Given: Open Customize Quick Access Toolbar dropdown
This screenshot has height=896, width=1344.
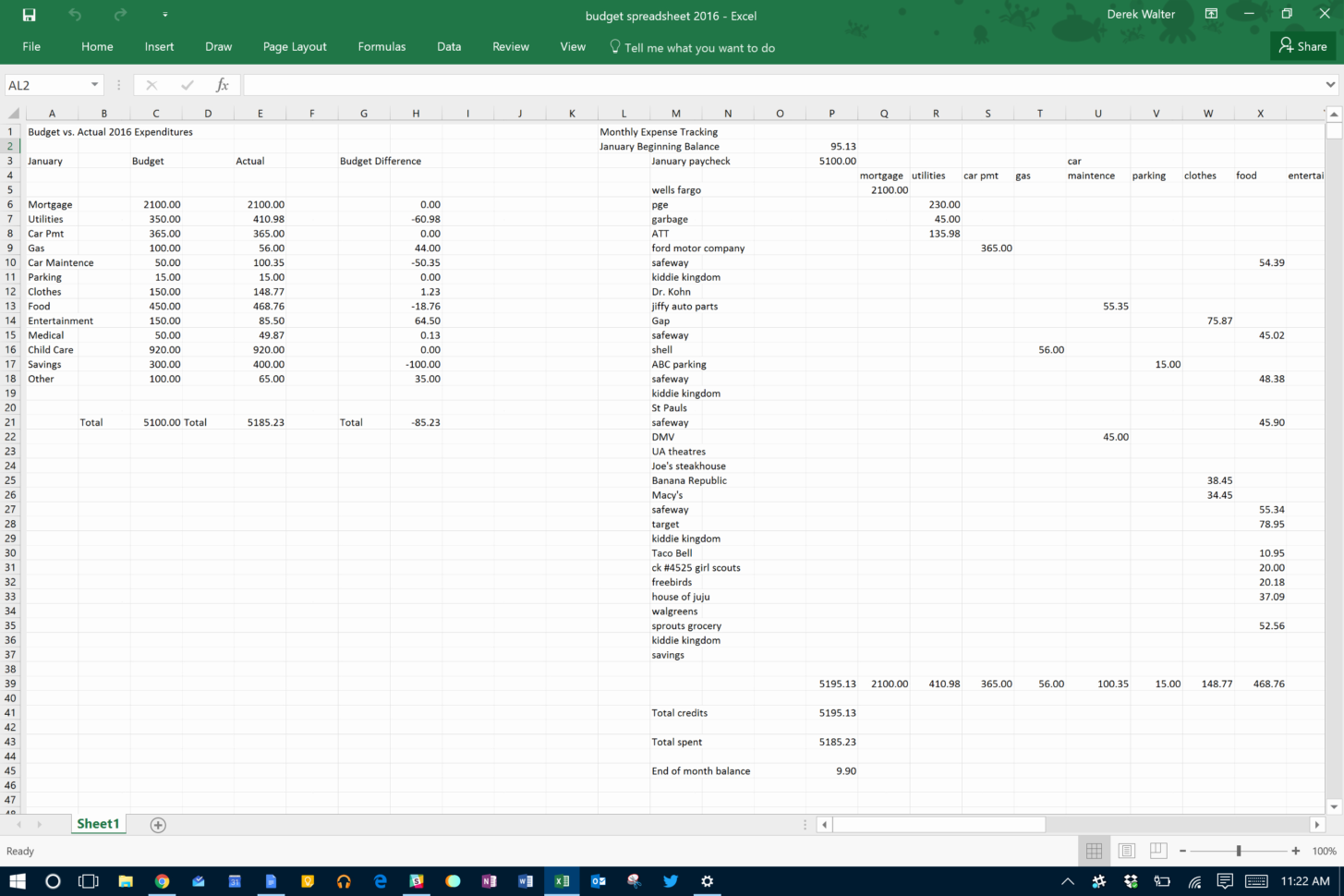Looking at the screenshot, I should [x=164, y=15].
